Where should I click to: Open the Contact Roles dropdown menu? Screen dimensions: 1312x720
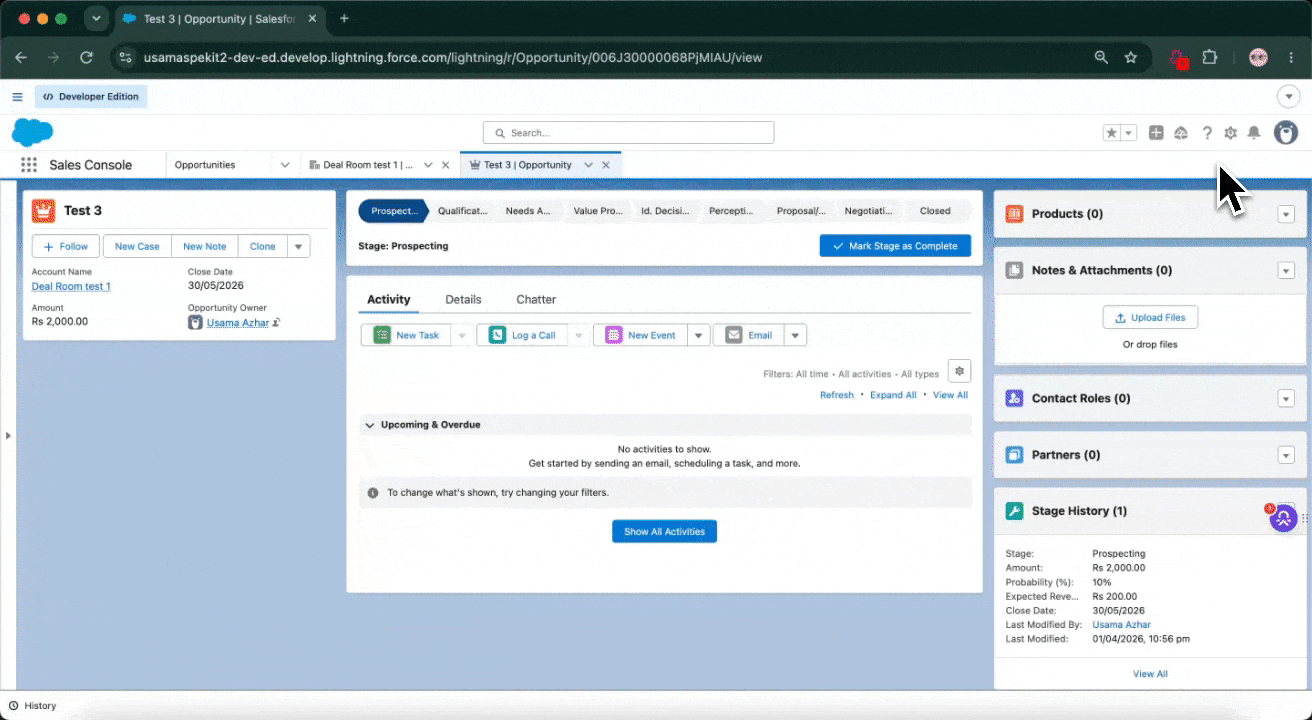1286,398
